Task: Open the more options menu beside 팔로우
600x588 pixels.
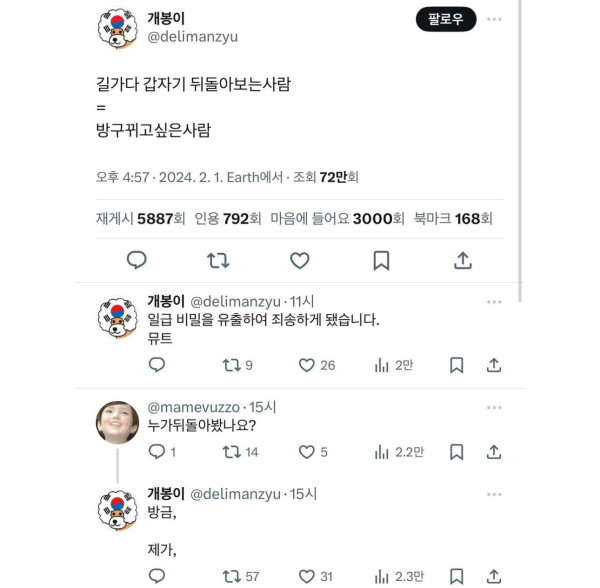Action: pyautogui.click(x=494, y=19)
